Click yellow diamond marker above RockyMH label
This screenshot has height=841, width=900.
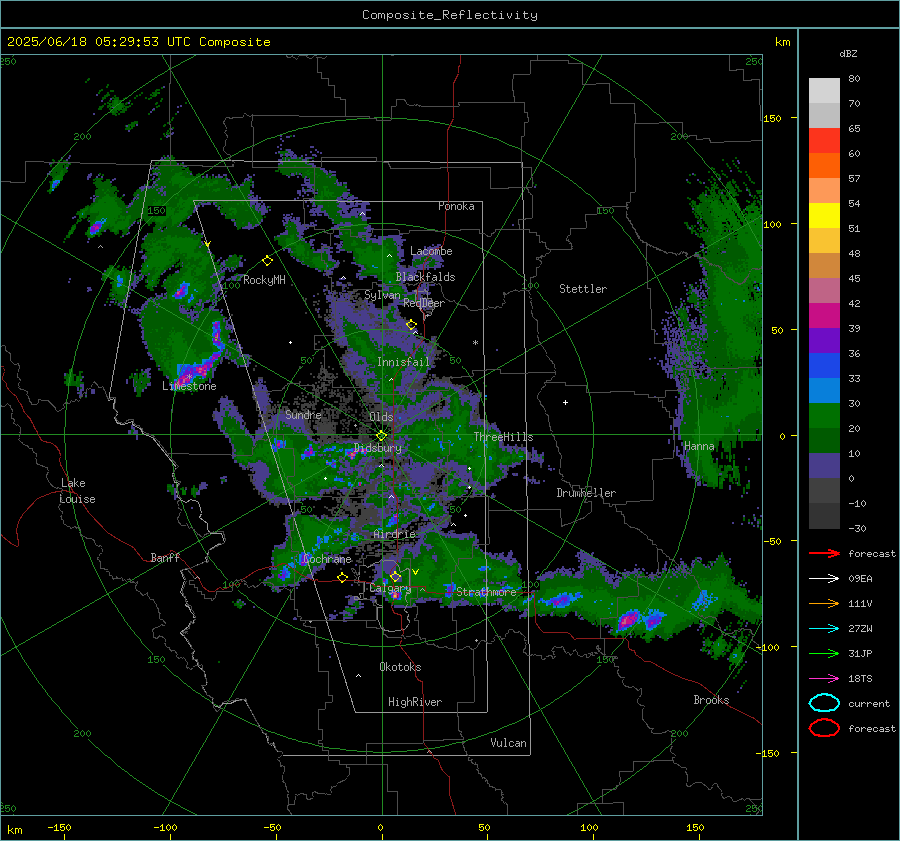(267, 261)
